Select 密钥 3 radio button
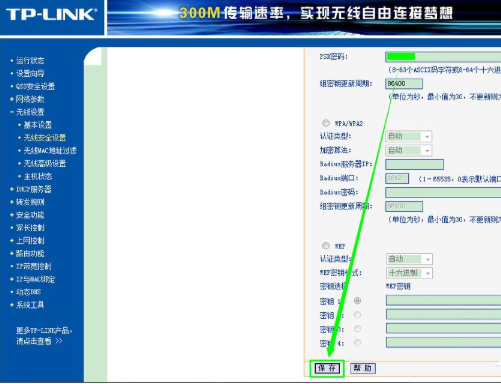Viewport: 501px width, 384px height. [357, 329]
